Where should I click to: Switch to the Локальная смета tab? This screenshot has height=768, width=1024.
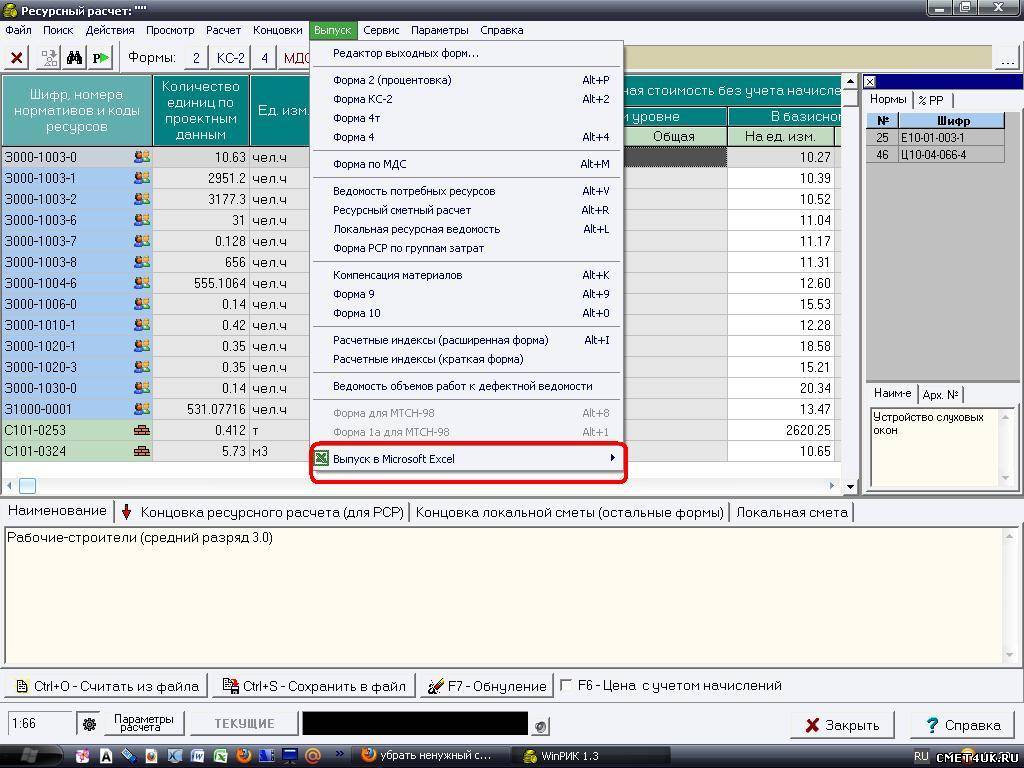tap(791, 512)
